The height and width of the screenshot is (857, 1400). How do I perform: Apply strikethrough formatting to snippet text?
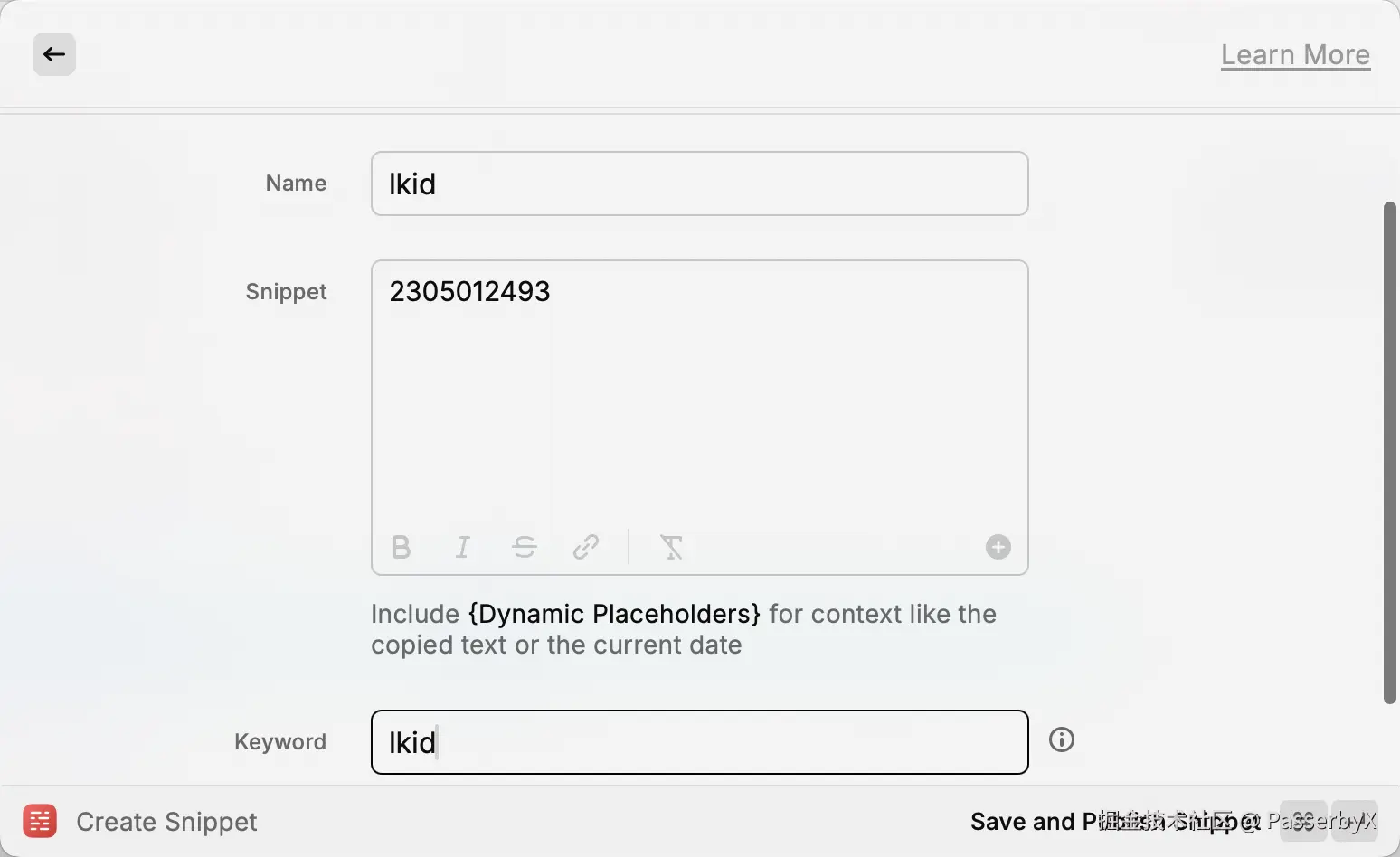[525, 547]
